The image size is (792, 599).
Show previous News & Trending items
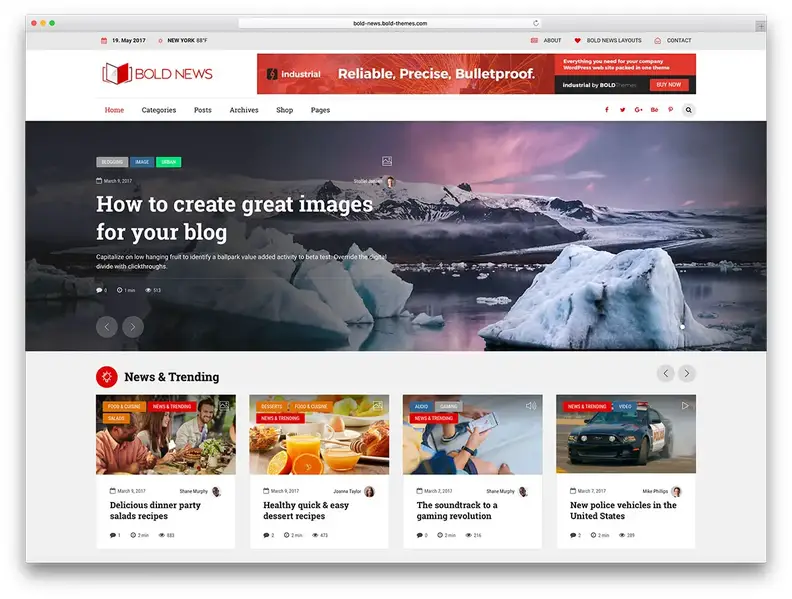[665, 373]
